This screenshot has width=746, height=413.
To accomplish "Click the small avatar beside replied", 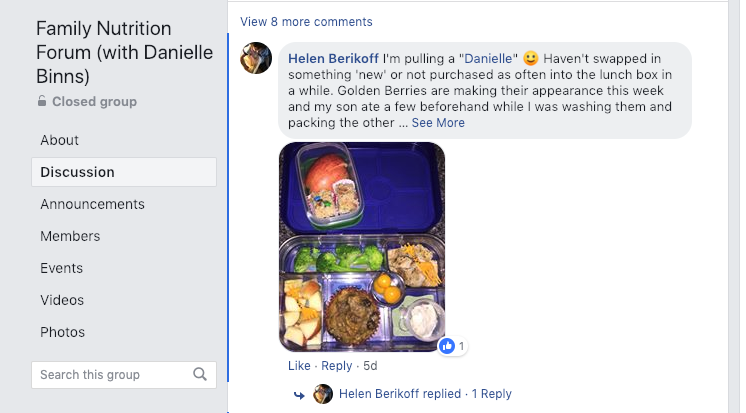I will tap(323, 394).
